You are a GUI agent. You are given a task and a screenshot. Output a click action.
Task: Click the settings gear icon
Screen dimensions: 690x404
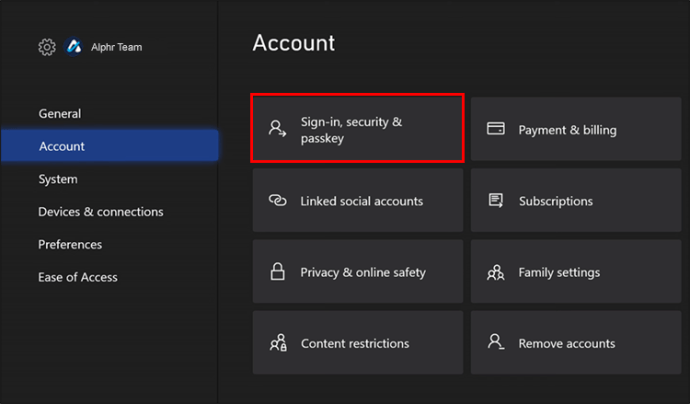click(47, 47)
